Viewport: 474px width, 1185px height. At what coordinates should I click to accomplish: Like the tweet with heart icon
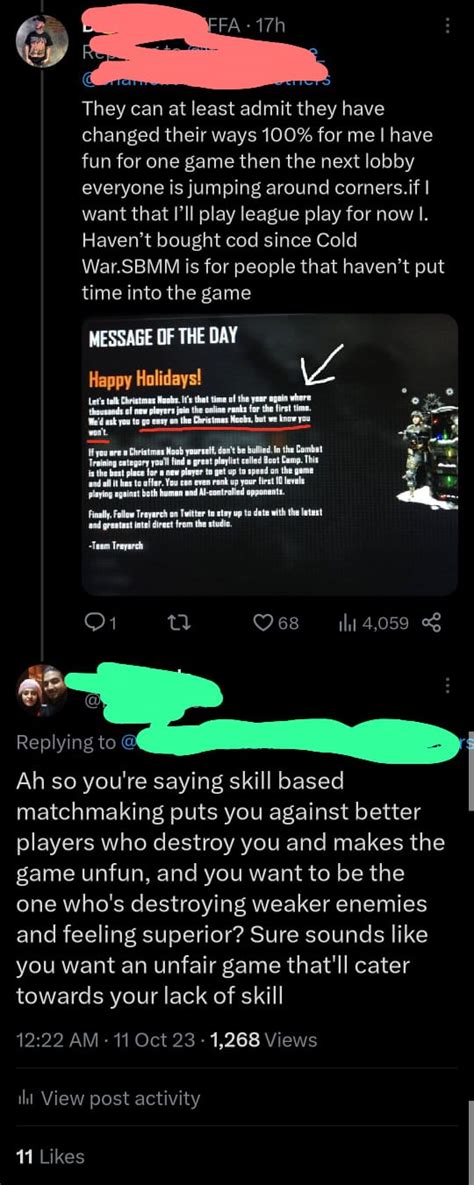point(263,623)
